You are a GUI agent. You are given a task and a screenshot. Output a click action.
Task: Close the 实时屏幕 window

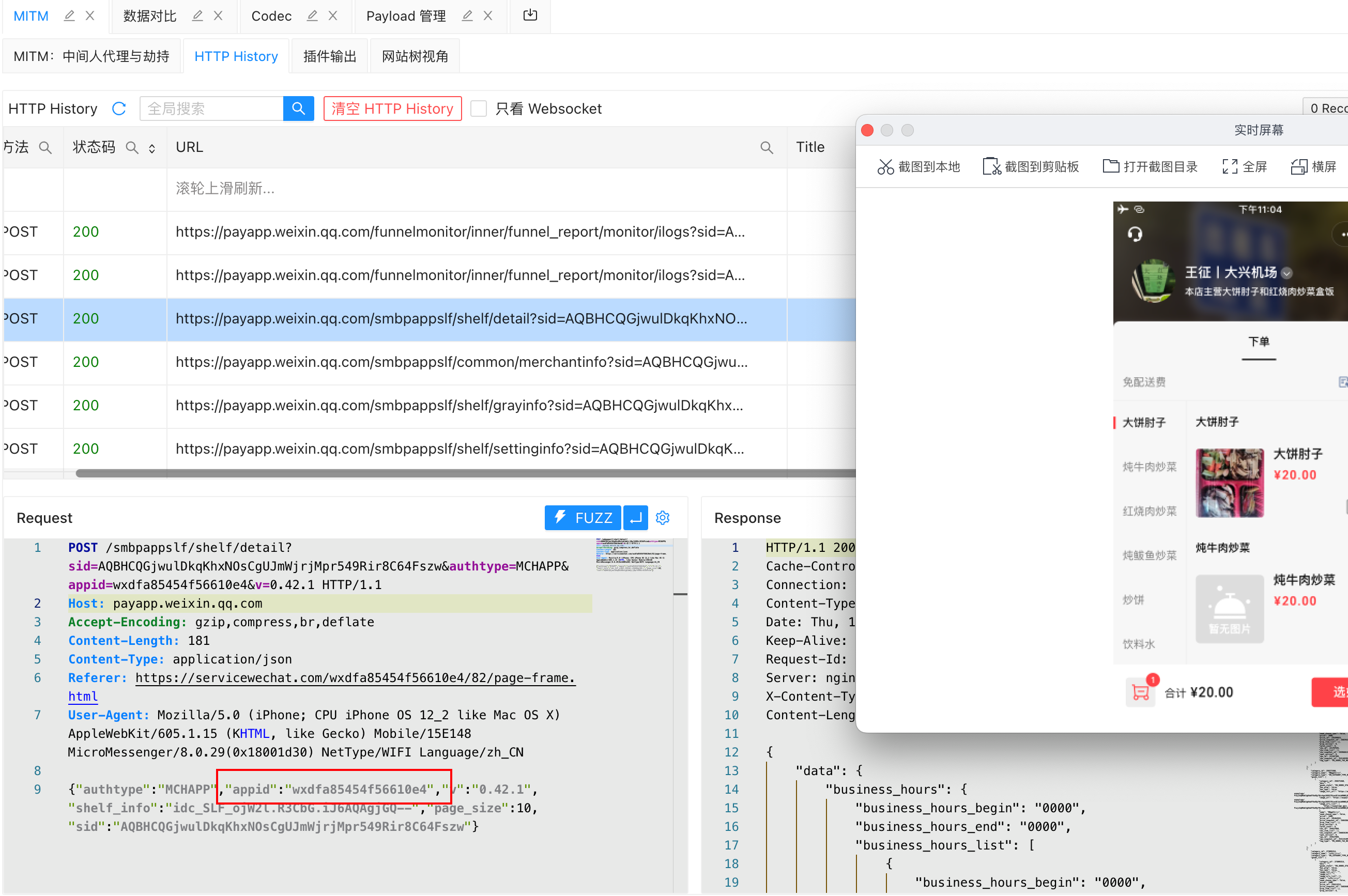pyautogui.click(x=867, y=131)
